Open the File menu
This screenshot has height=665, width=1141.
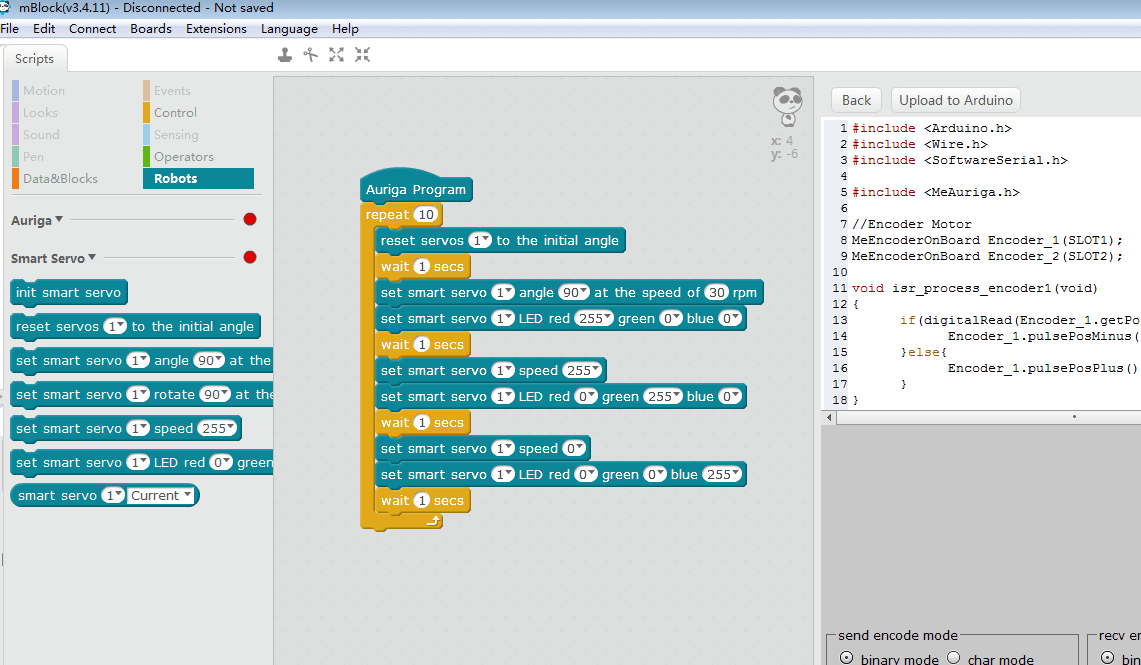click(9, 28)
